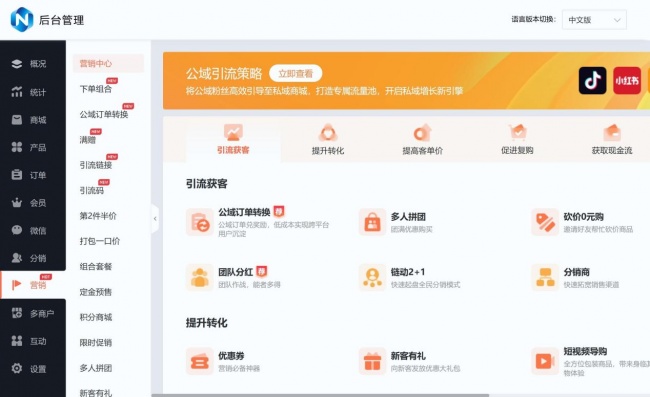Open the 分销 distribution icon
This screenshot has width=650, height=397.
coord(17,258)
